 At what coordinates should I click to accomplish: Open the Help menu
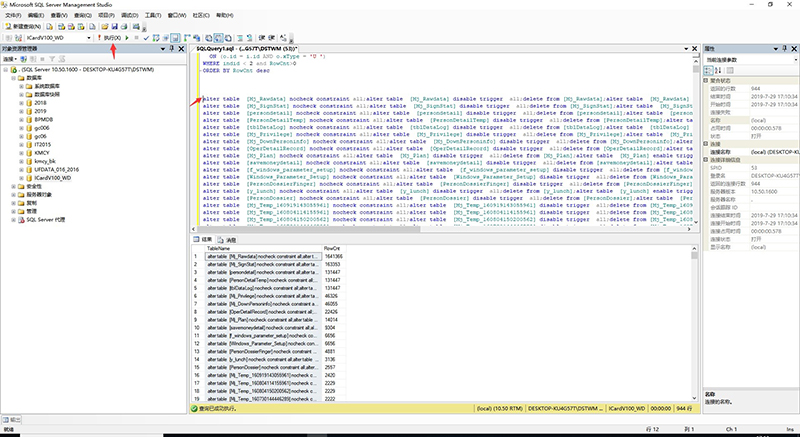pyautogui.click(x=224, y=15)
